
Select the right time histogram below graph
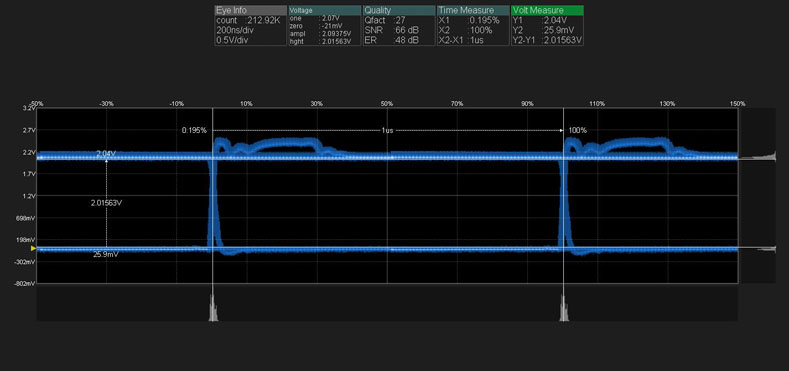pyautogui.click(x=564, y=307)
